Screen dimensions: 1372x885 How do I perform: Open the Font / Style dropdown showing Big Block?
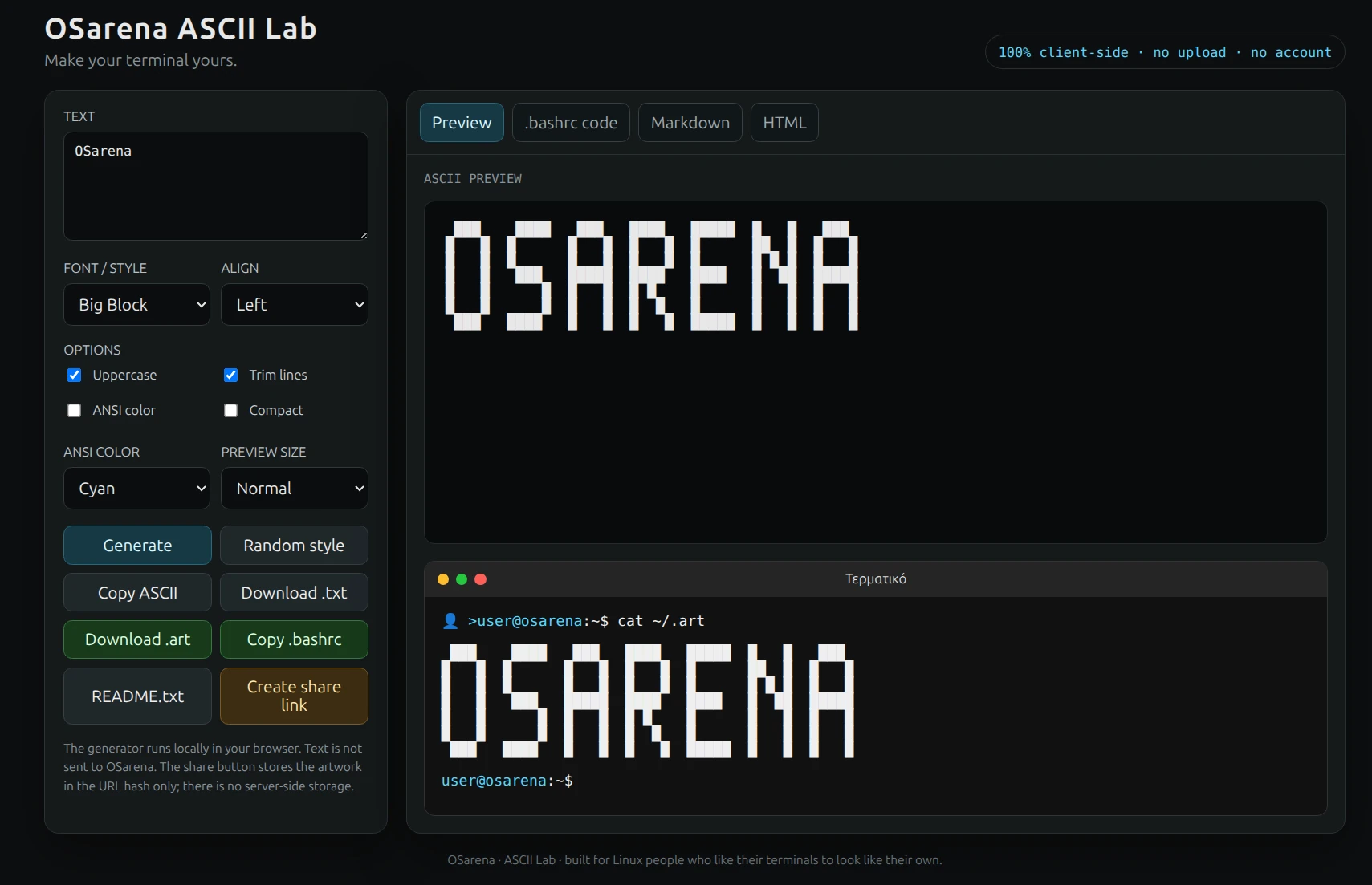coord(136,305)
